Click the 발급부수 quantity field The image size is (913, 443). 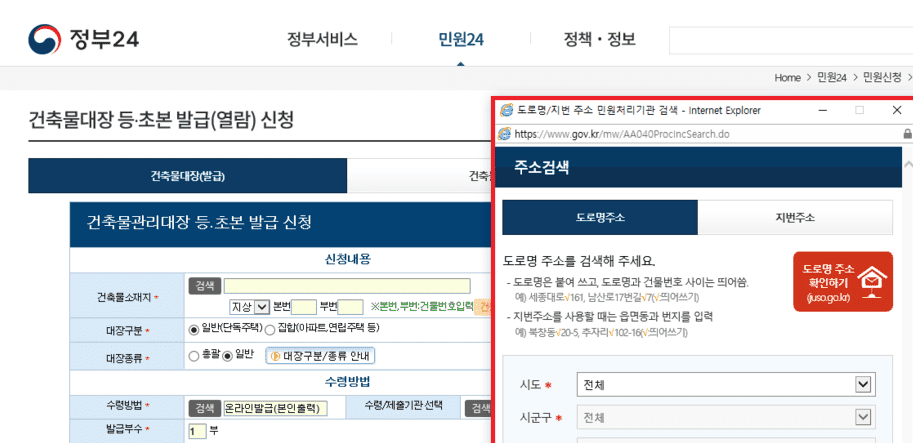click(x=197, y=431)
